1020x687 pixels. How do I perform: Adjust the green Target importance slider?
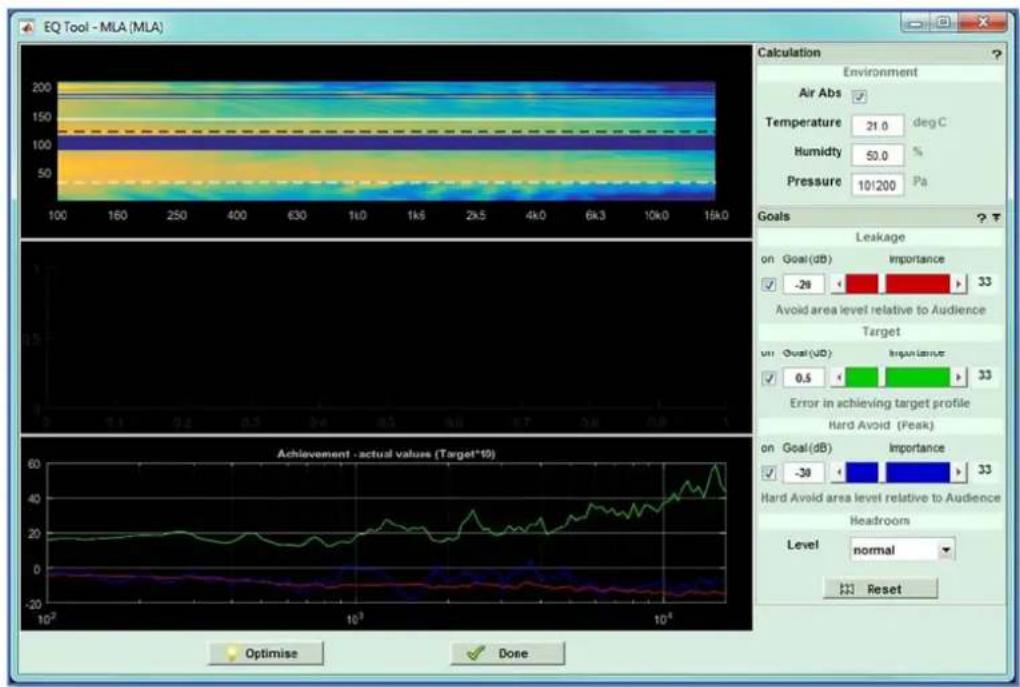[898, 378]
